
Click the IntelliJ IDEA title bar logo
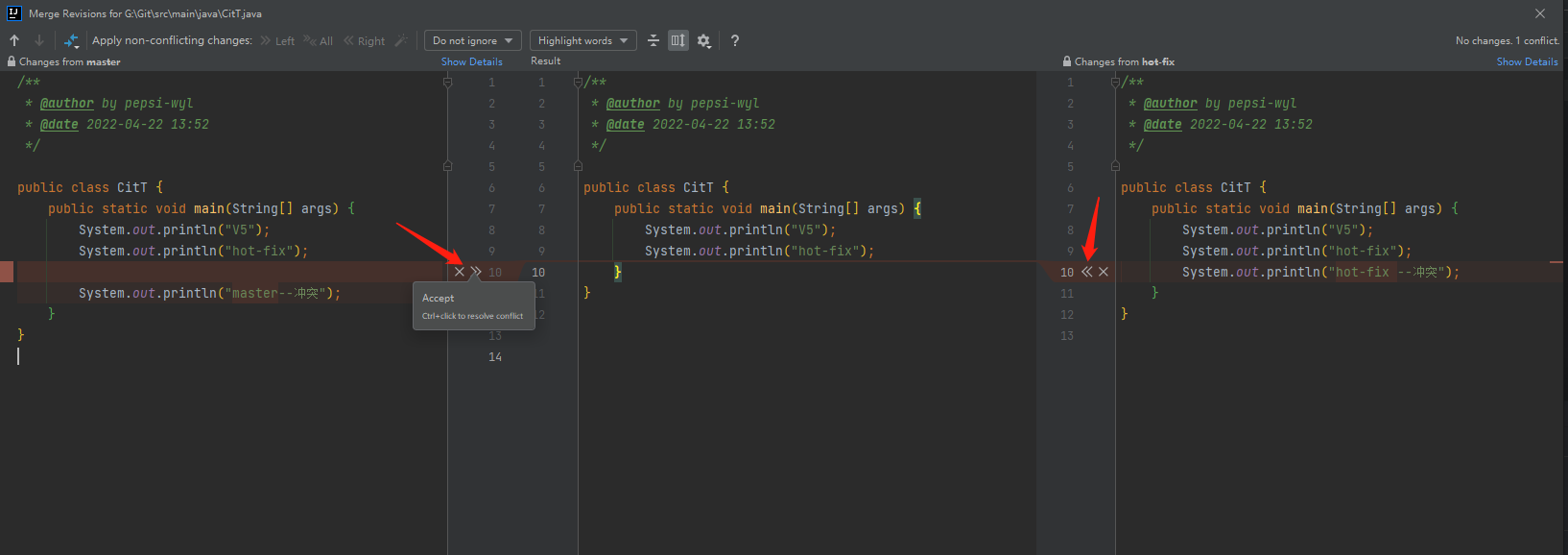(x=13, y=13)
